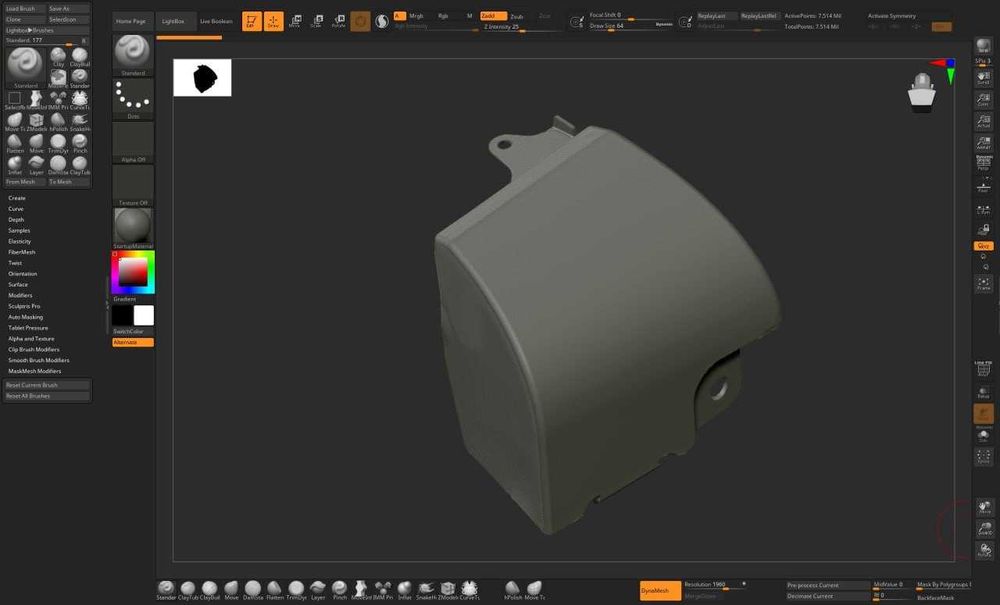Toggle Perspective view in the right shelf
This screenshot has width=1000, height=605.
pos(983,162)
